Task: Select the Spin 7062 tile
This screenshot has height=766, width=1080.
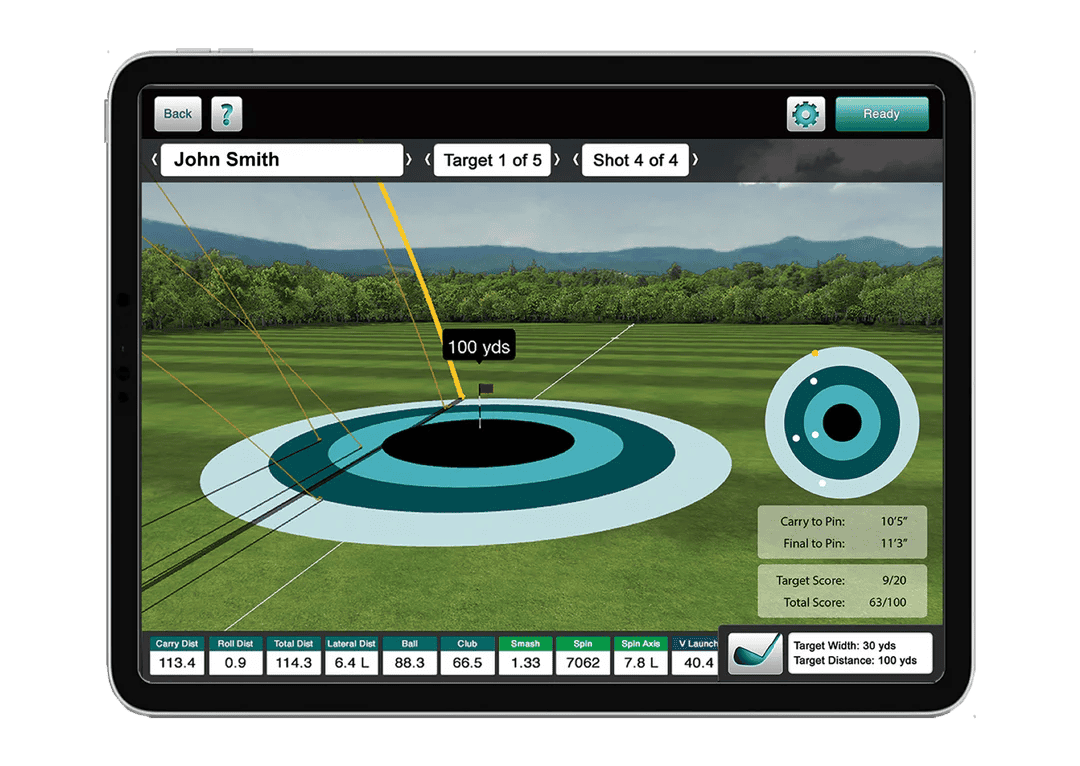Action: tap(583, 655)
